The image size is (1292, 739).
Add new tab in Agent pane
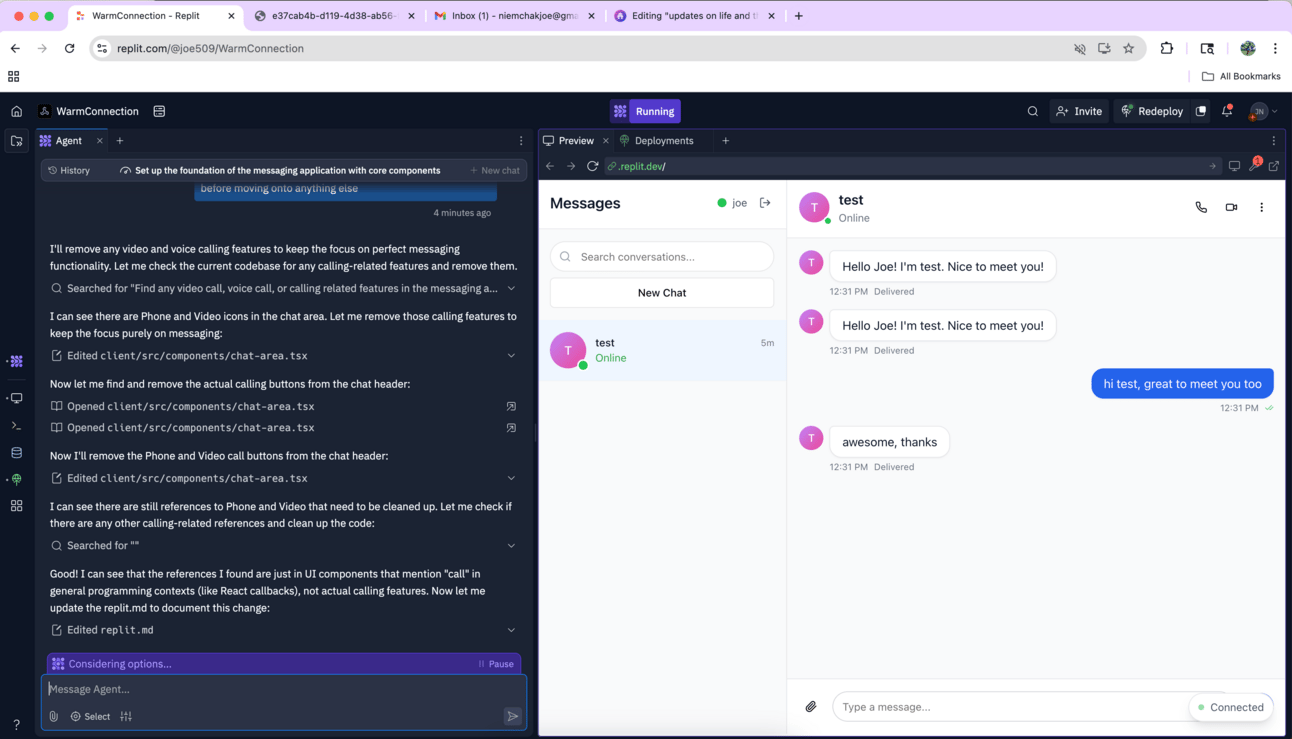click(119, 141)
